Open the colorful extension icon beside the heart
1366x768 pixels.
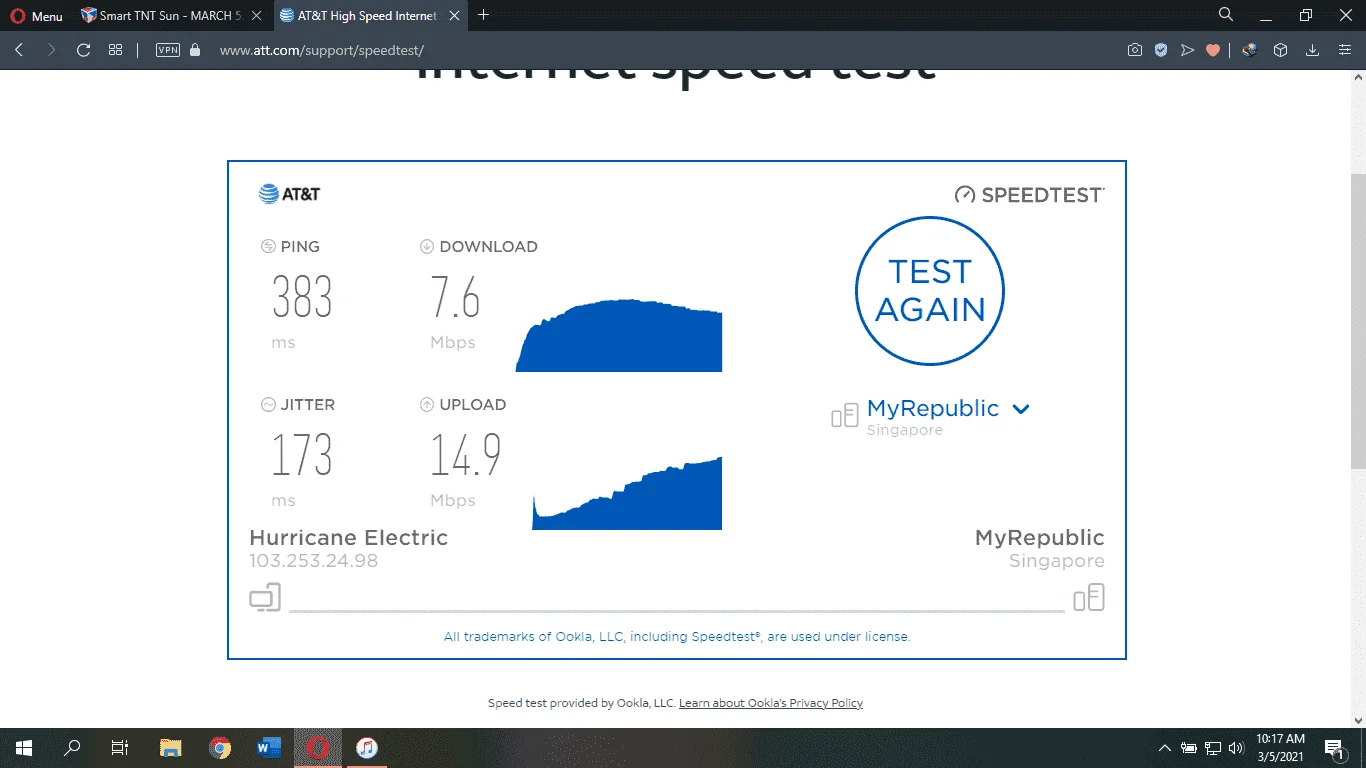point(1250,50)
